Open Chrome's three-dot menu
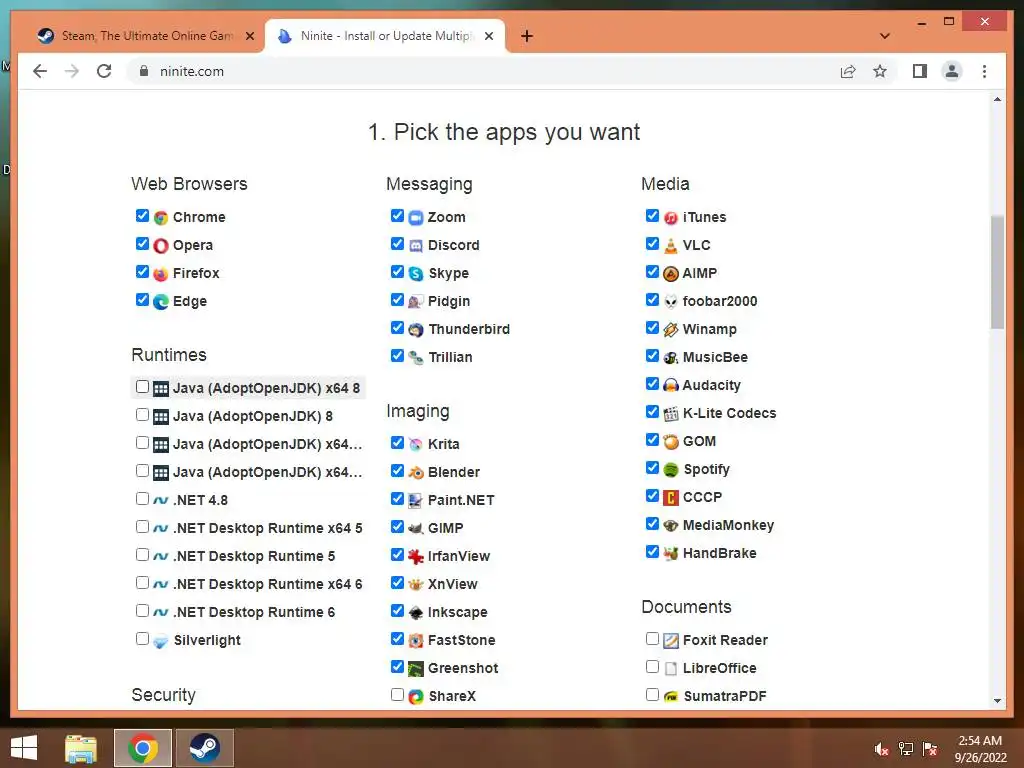The height and width of the screenshot is (768, 1024). pyautogui.click(x=984, y=71)
